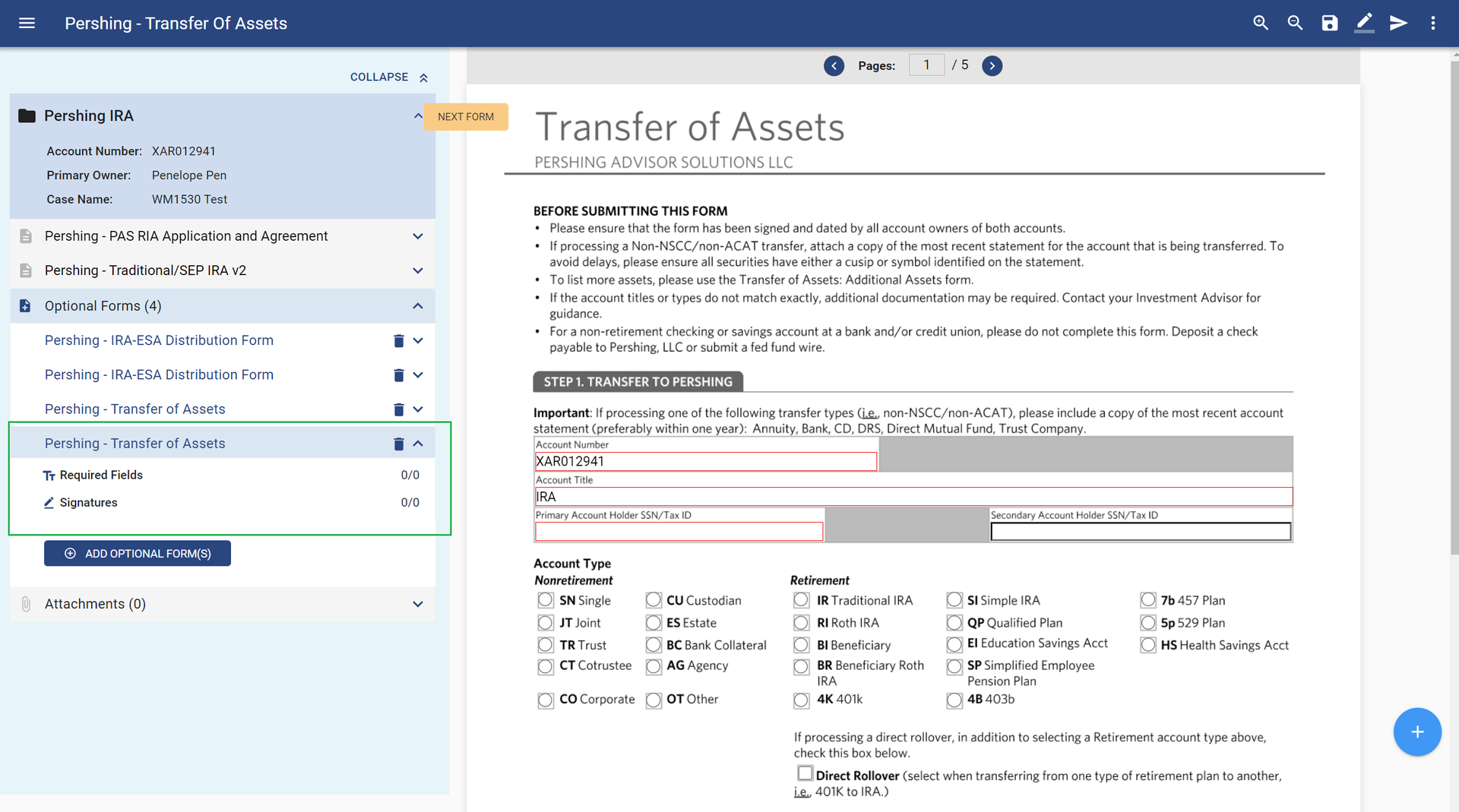Expand the first IRA-ESA Distribution Form
This screenshot has height=812, width=1459.
(x=418, y=340)
